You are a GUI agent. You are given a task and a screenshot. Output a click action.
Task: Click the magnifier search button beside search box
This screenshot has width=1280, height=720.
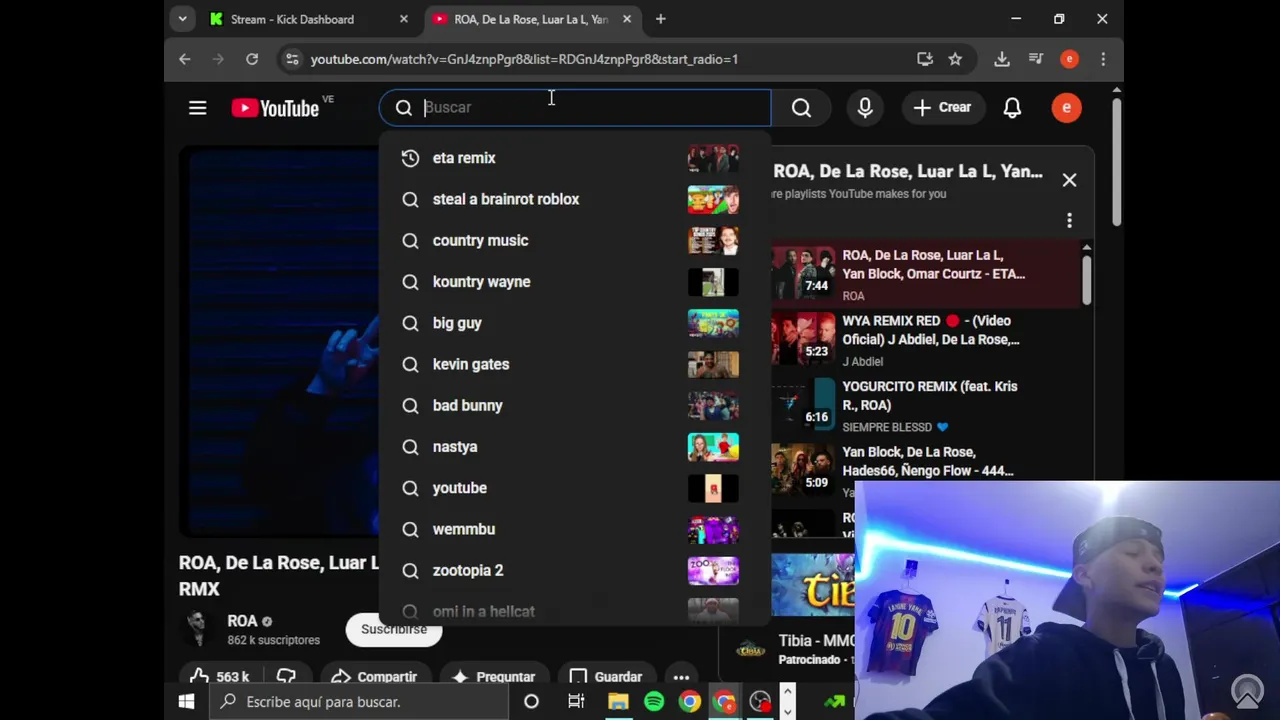802,108
